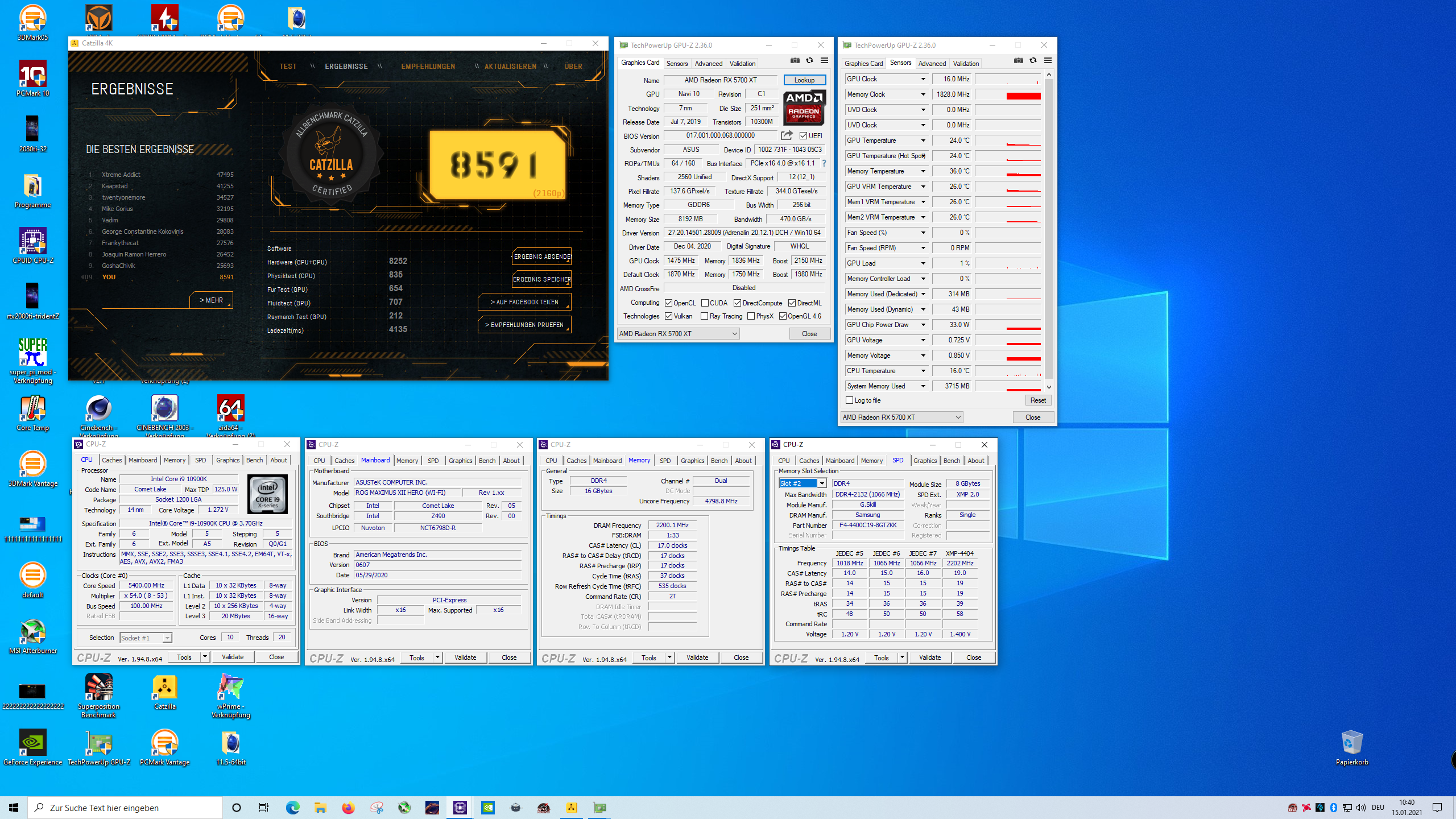Open the GPU selector in GPU-Z Graphics Card window
Screen dimensions: 1456x819
[678, 334]
